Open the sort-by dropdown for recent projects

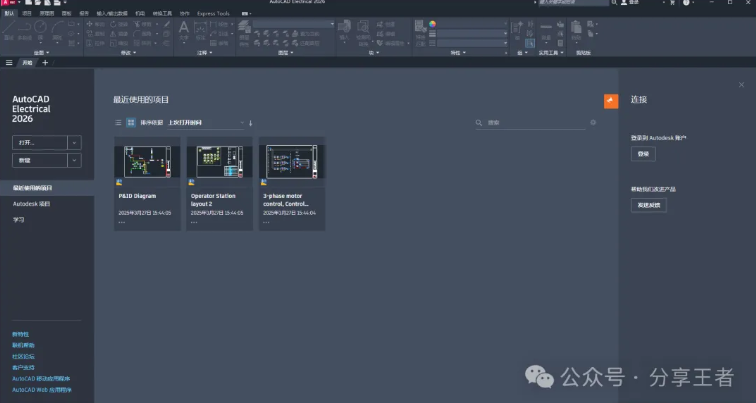206,123
